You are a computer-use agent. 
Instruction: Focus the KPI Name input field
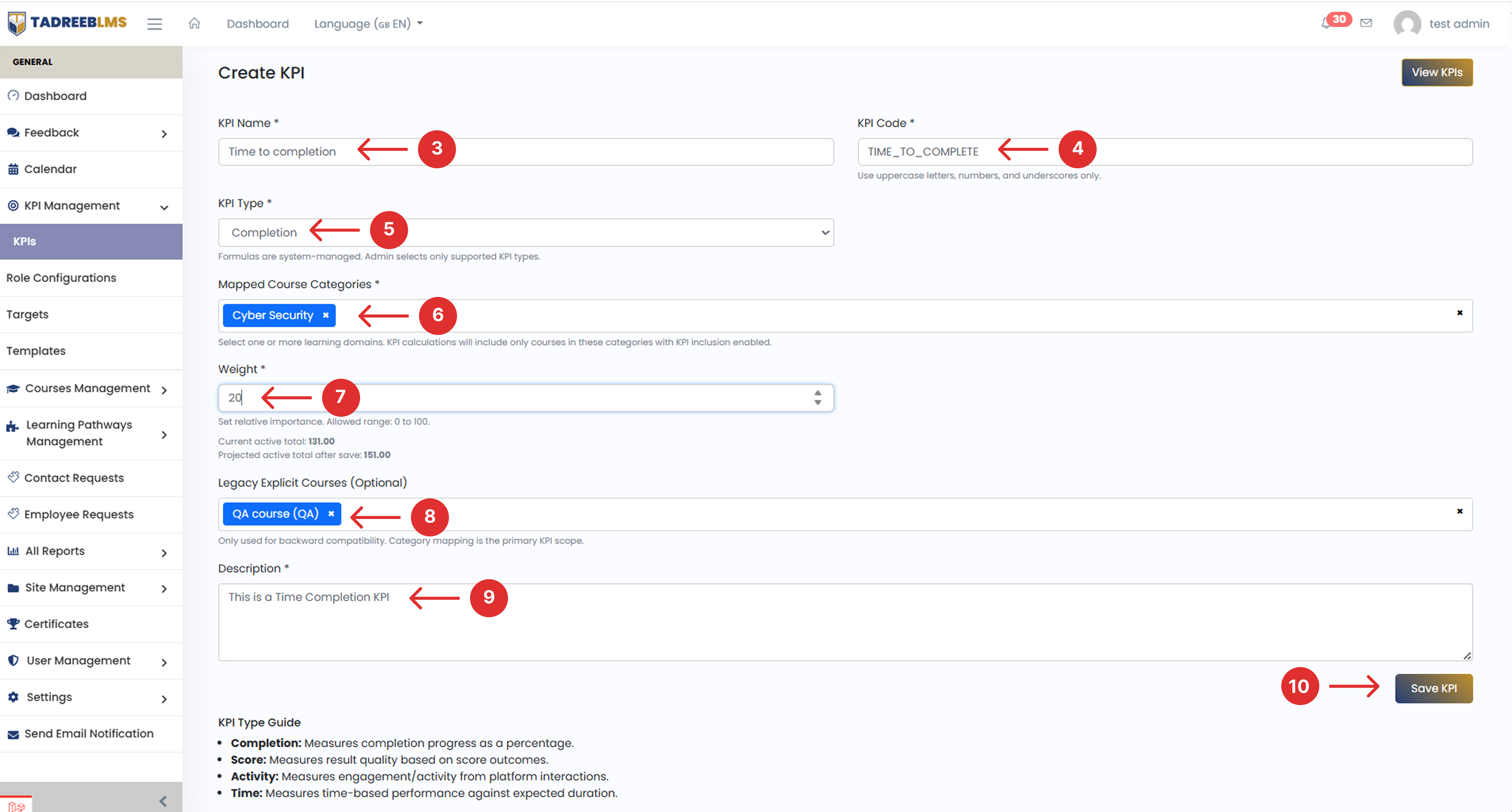pyautogui.click(x=525, y=151)
